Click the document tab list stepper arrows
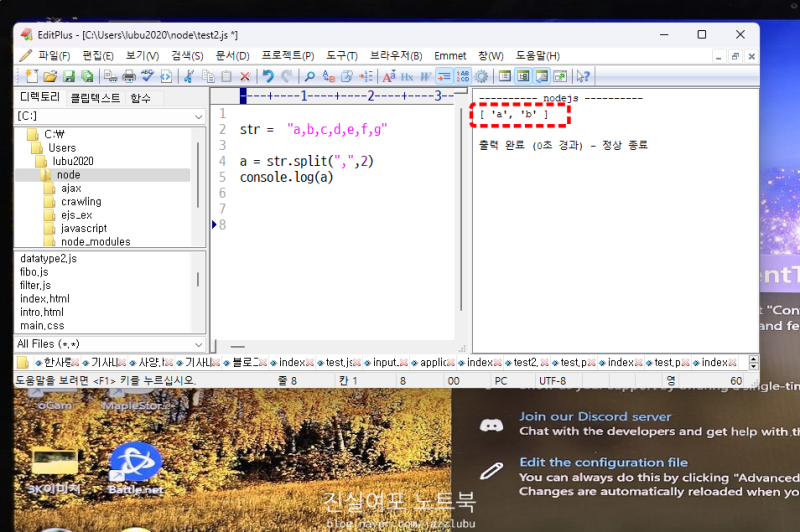 pyautogui.click(x=754, y=363)
